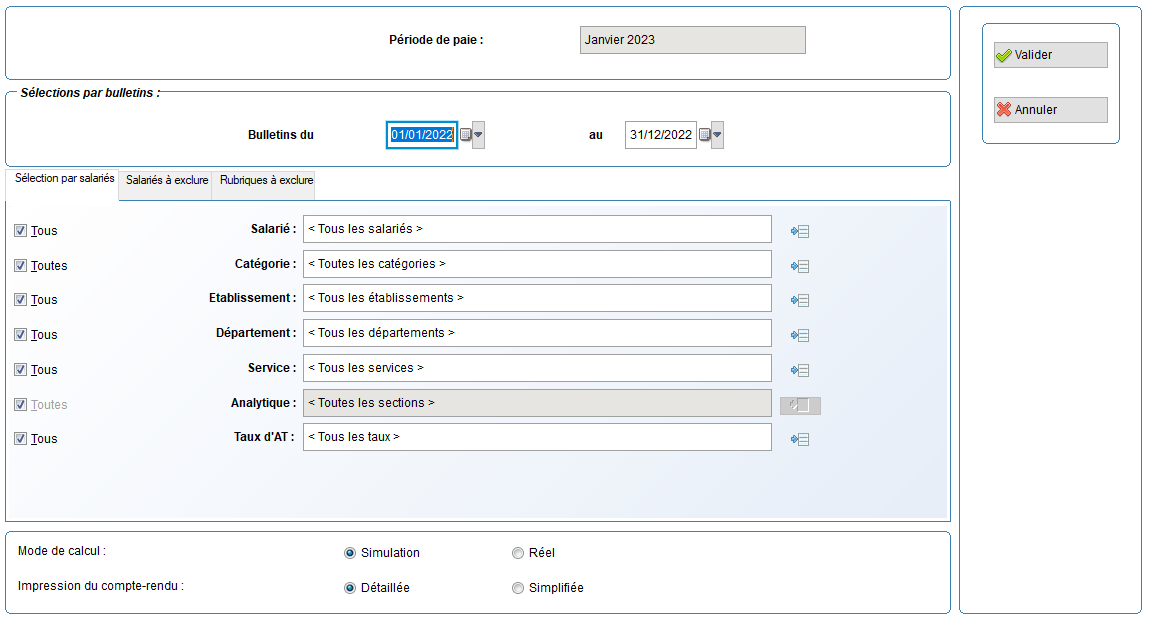Click the 'Sélections par bulletins :' heading
The height and width of the screenshot is (632, 1161).
(x=90, y=93)
